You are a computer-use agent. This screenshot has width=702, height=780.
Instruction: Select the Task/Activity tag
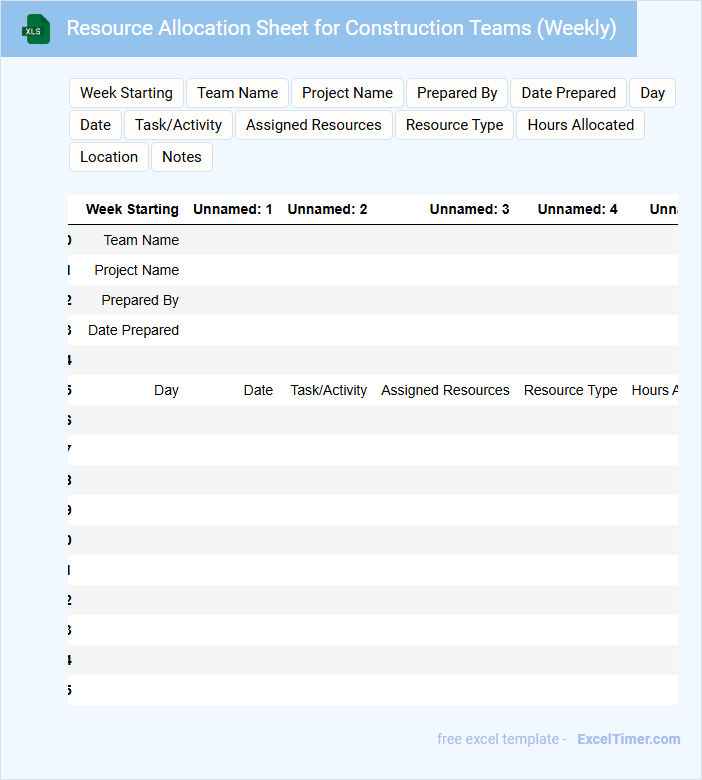tap(178, 125)
